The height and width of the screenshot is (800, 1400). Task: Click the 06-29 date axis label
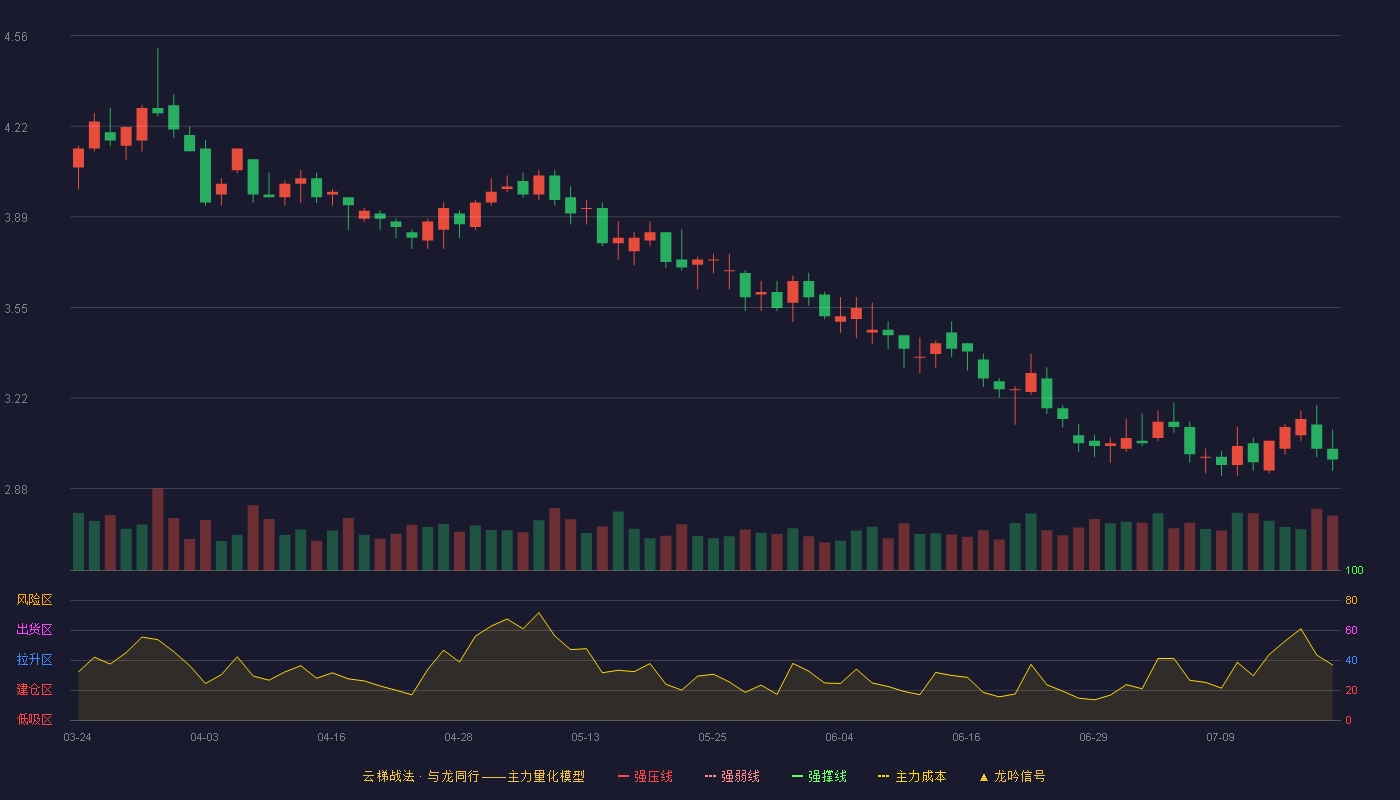click(1093, 737)
